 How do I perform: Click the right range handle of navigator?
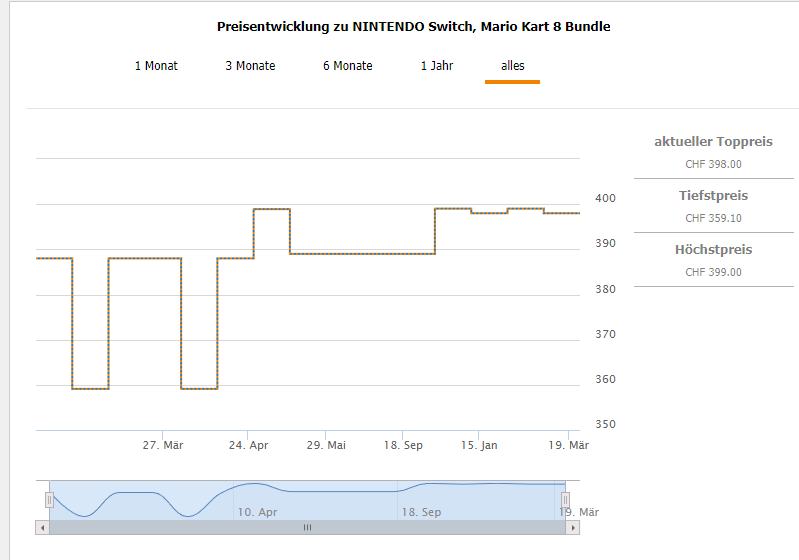click(x=565, y=499)
